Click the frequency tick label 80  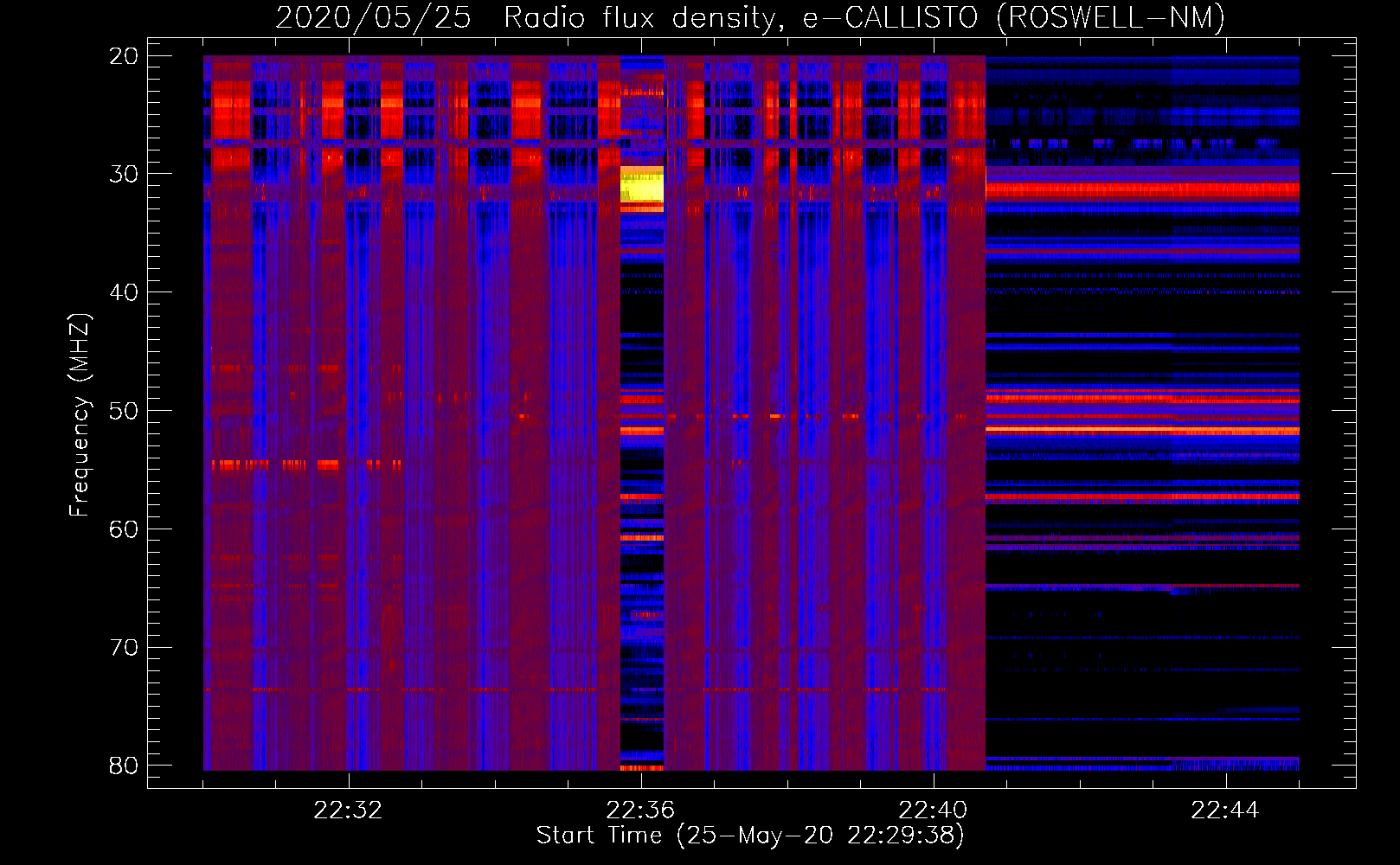click(124, 766)
